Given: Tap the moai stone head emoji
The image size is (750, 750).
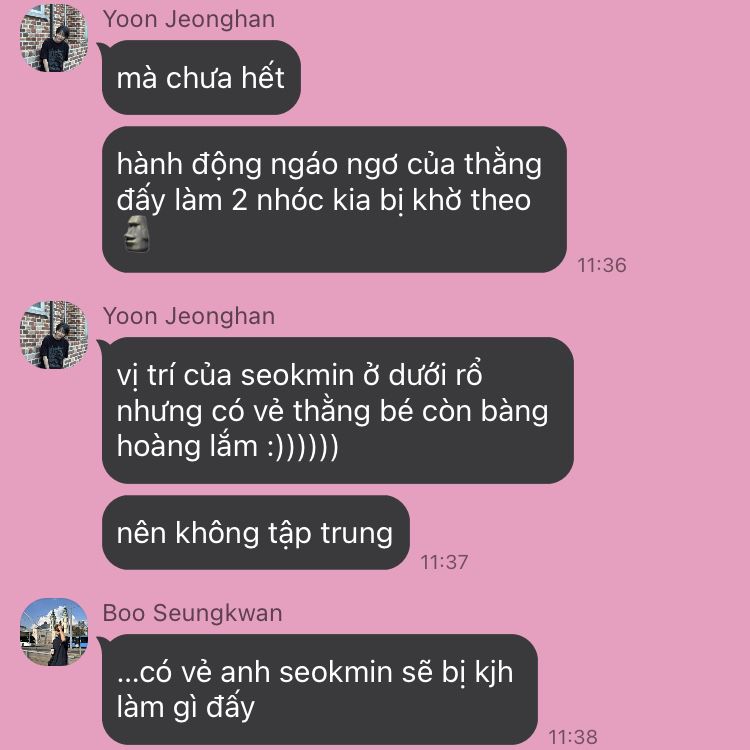Looking at the screenshot, I should (x=137, y=234).
